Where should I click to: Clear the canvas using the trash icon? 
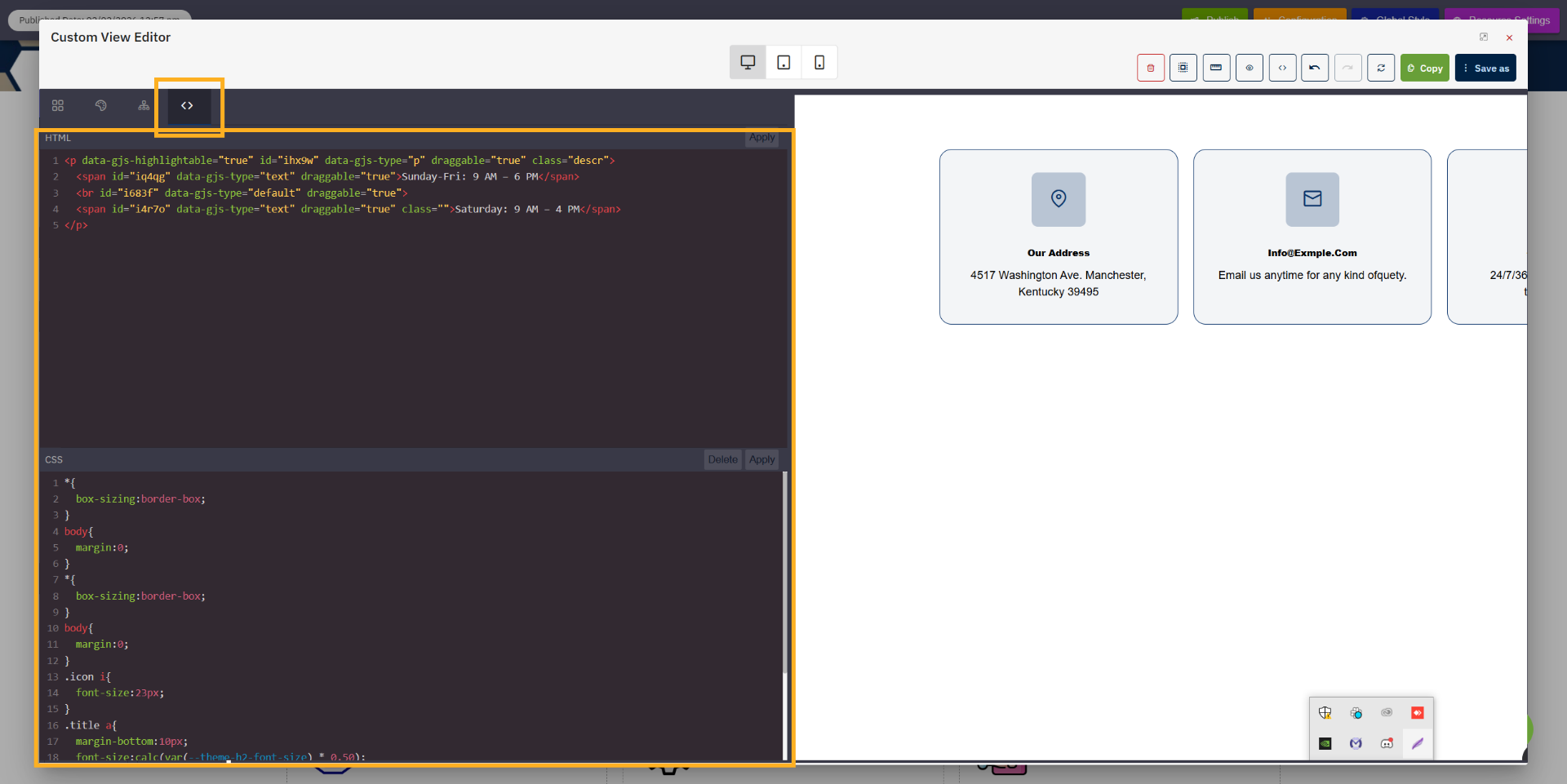1151,68
